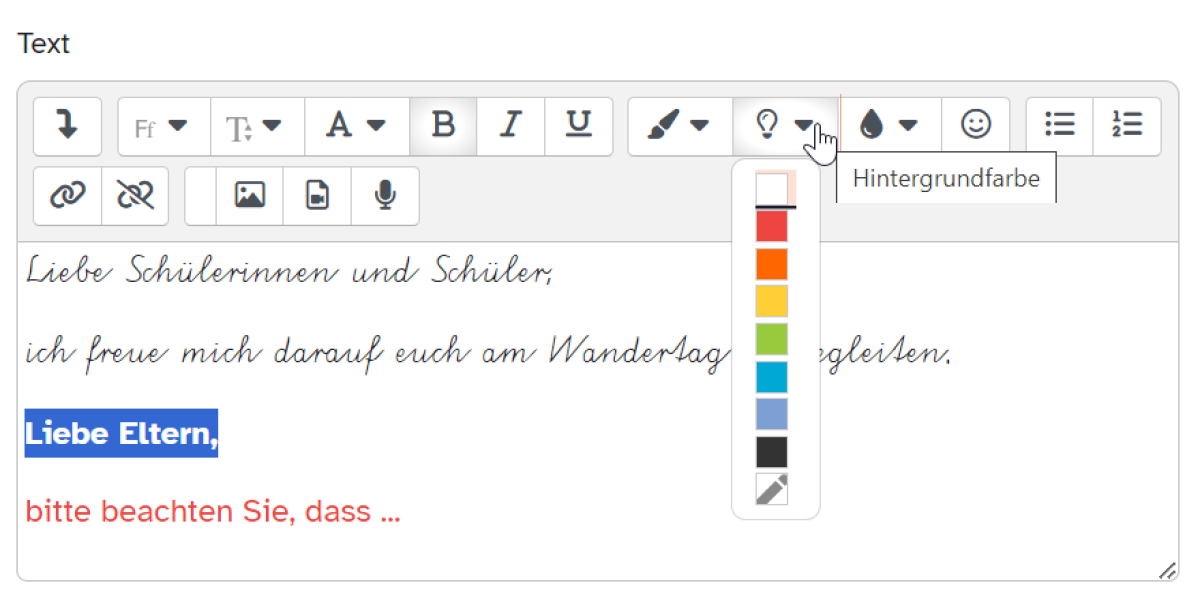Insert a link with chain icon

coord(67,196)
